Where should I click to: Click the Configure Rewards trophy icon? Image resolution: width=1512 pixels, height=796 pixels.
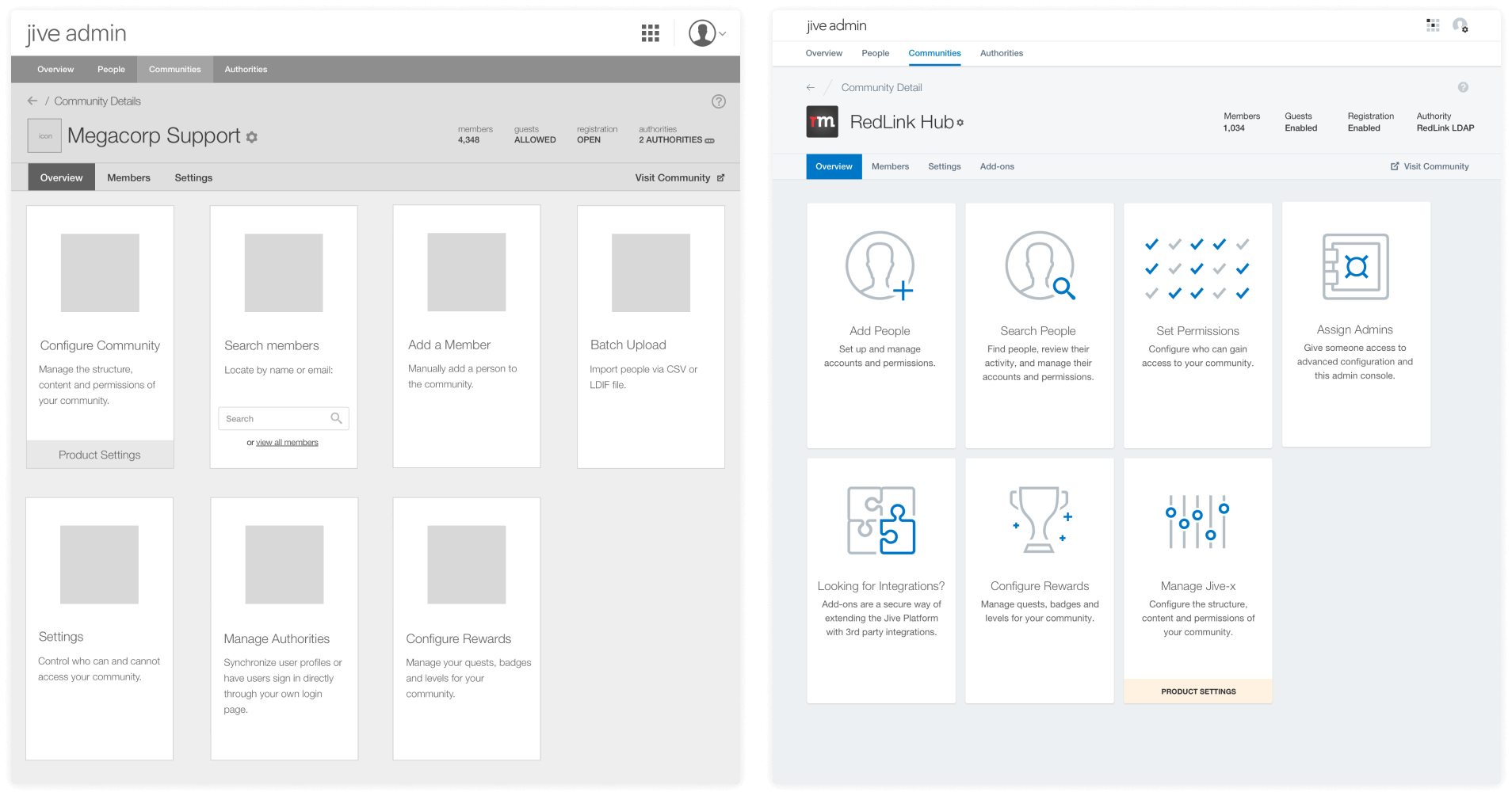[1039, 520]
